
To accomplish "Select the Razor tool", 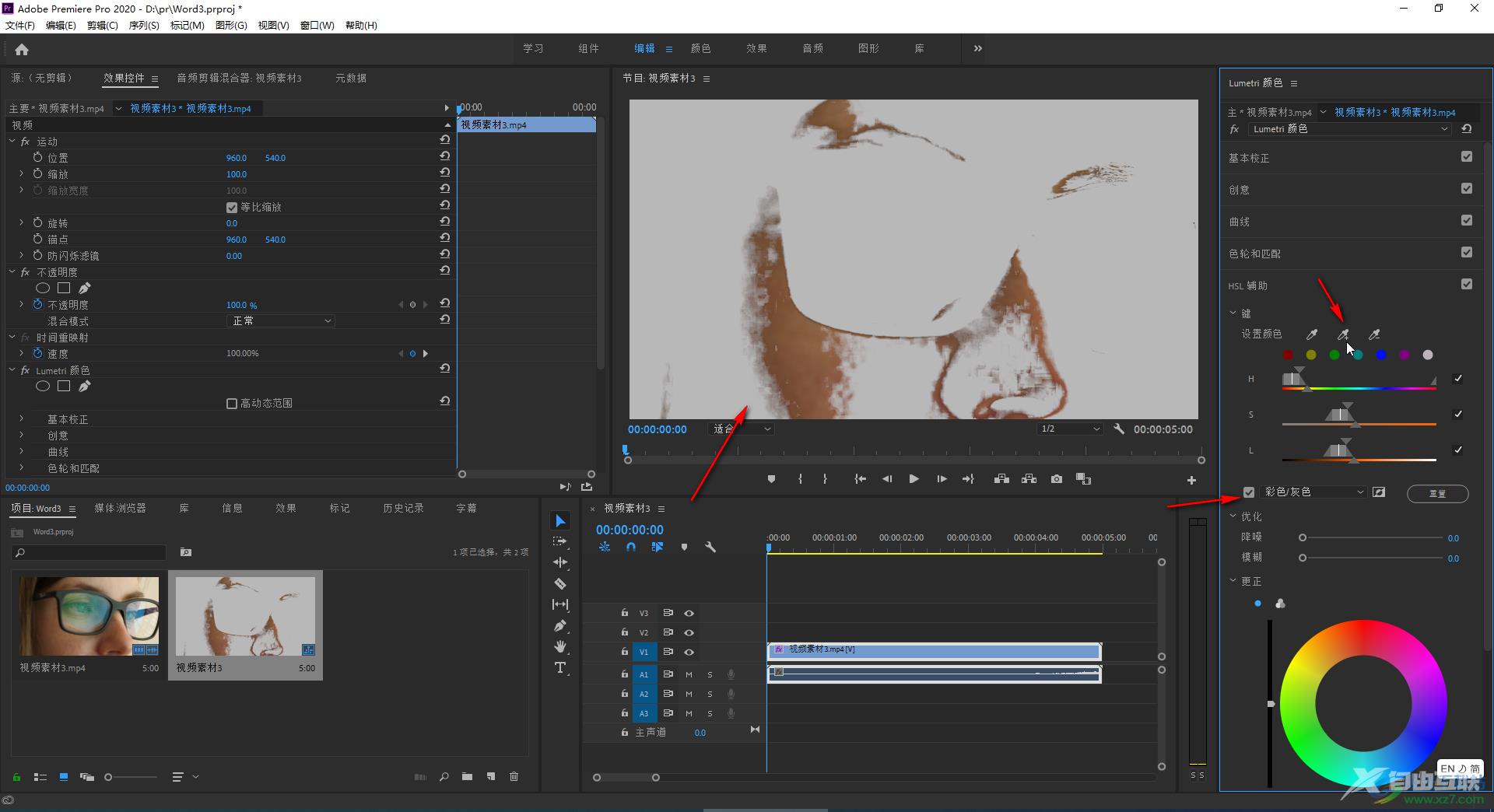I will coord(560,583).
